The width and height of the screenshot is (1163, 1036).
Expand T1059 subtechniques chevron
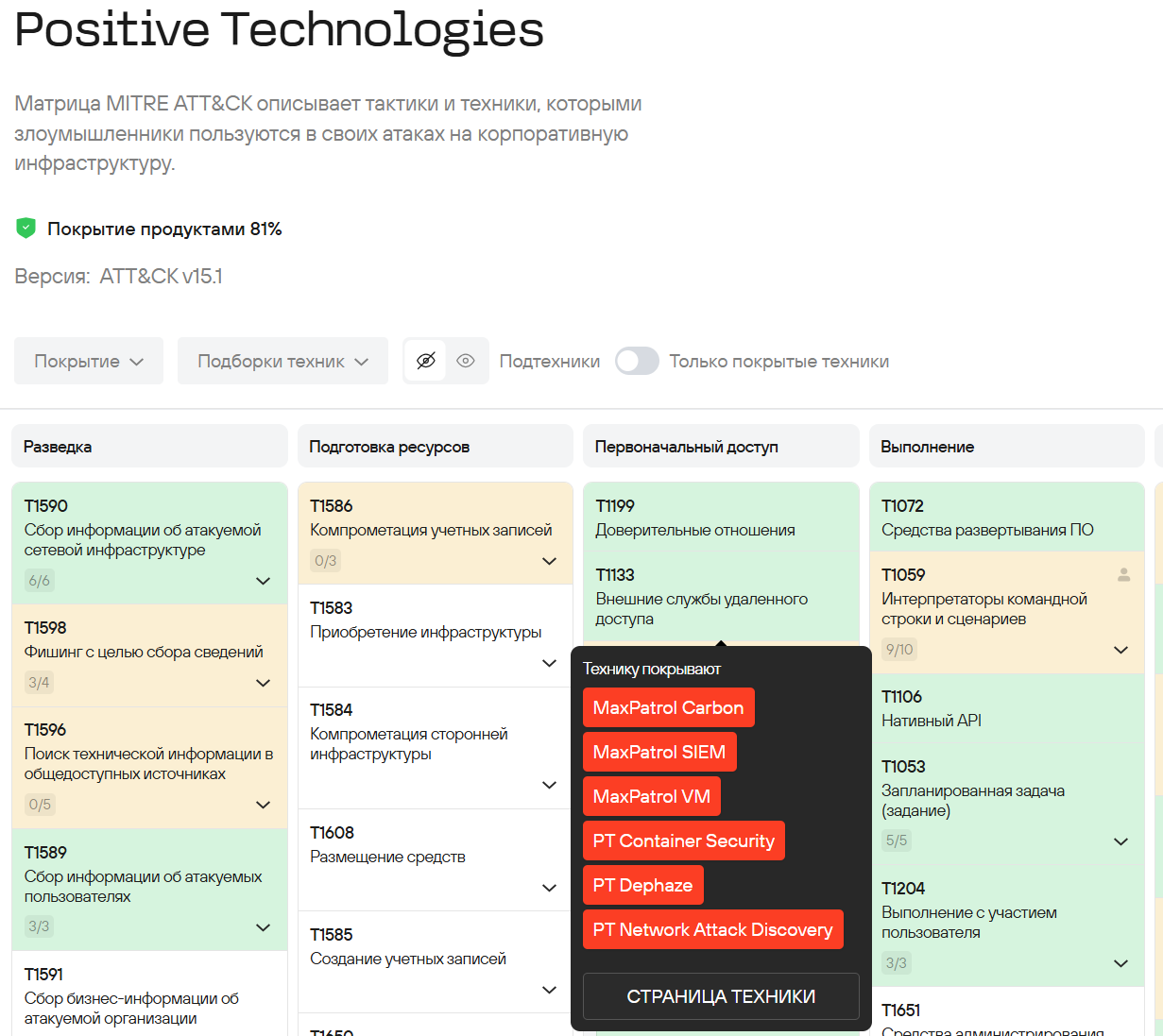[1121, 650]
